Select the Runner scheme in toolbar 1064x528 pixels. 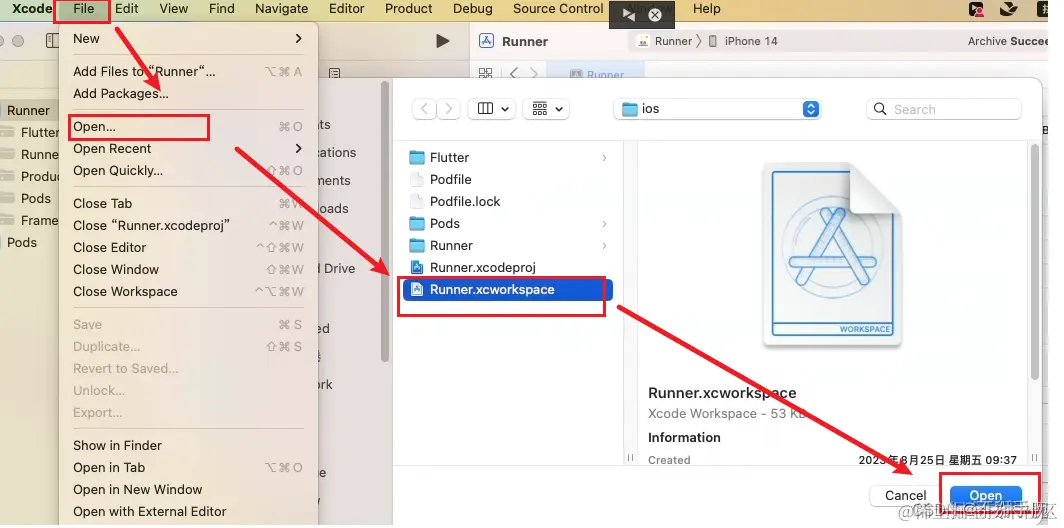tap(665, 41)
